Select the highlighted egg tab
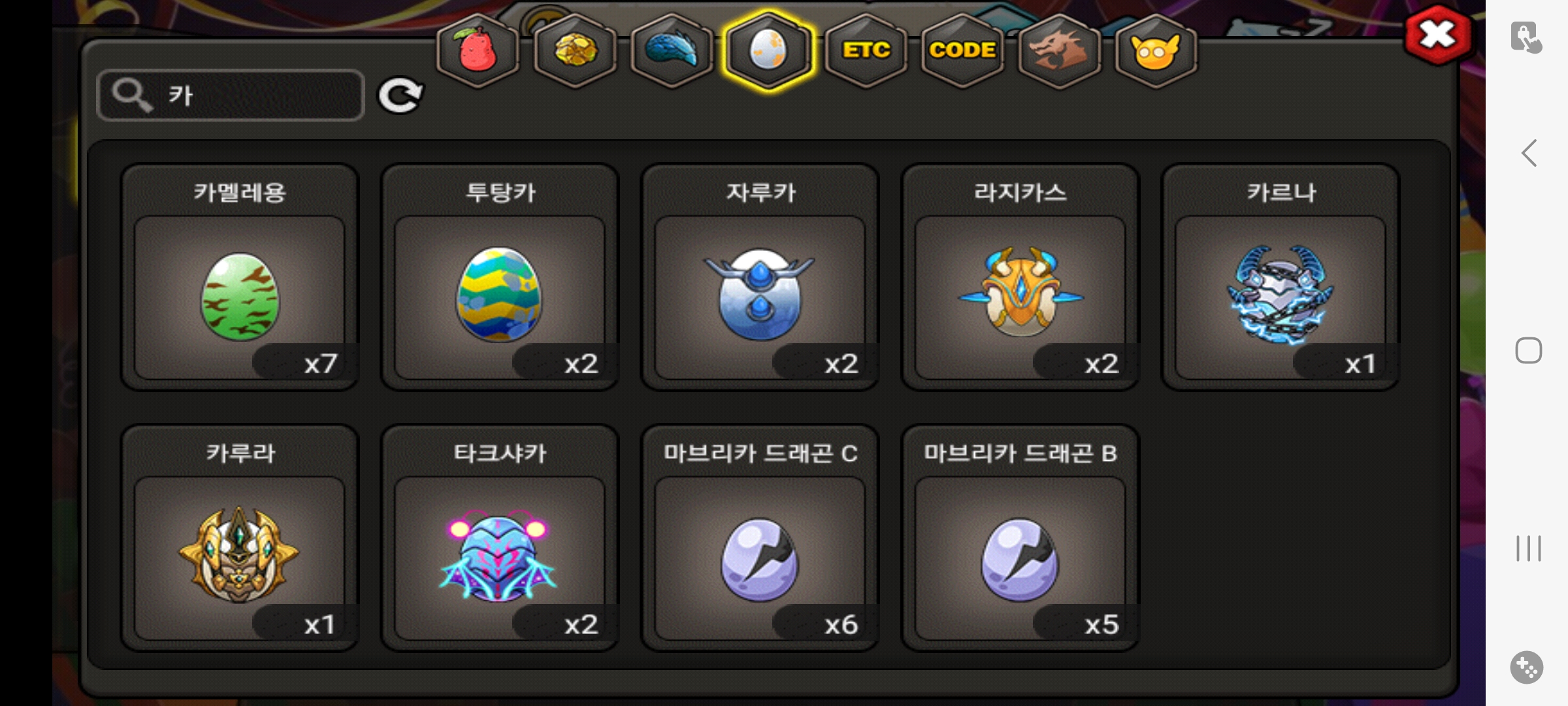Viewport: 1568px width, 706px height. coord(768,50)
